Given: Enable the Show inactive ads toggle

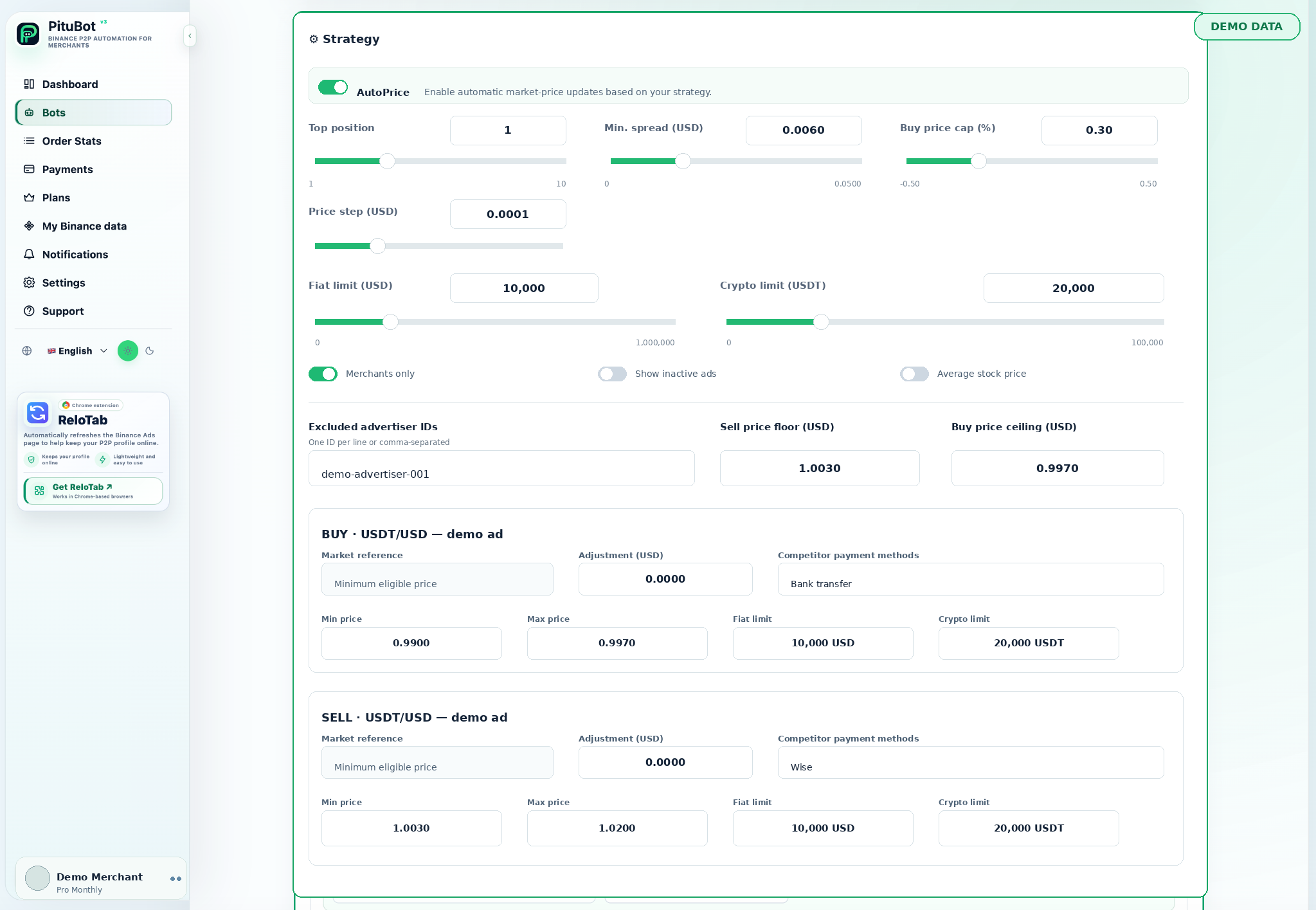Looking at the screenshot, I should 612,374.
